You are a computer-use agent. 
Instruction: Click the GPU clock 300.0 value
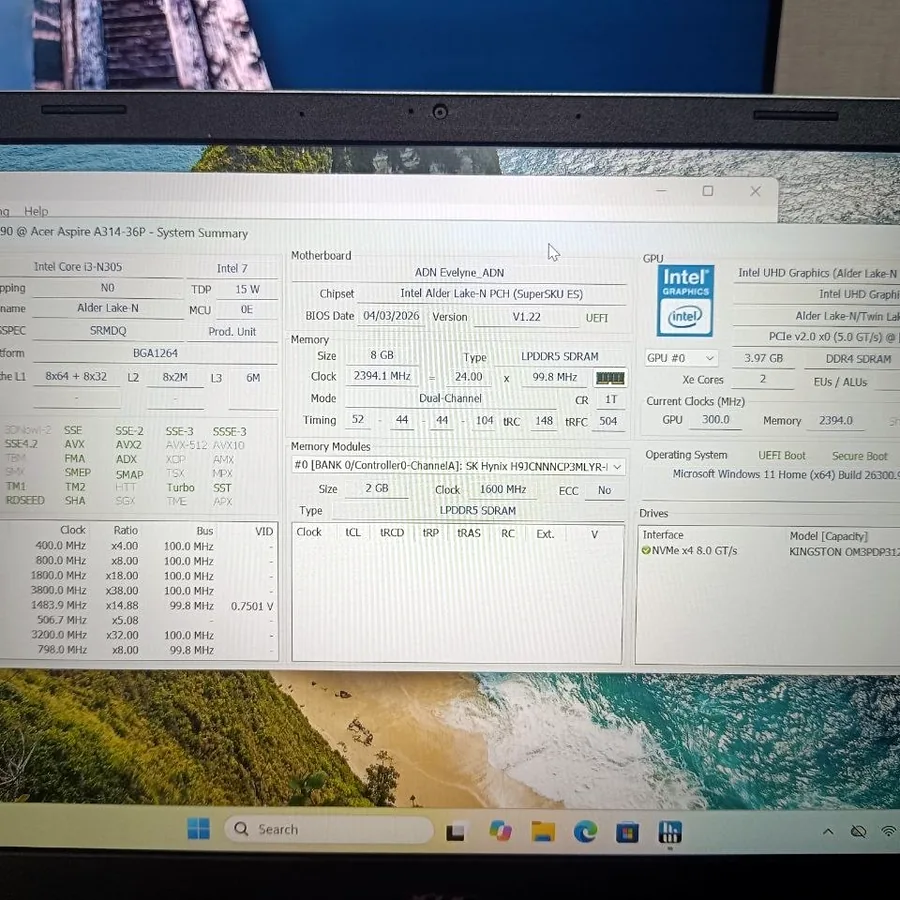point(715,420)
